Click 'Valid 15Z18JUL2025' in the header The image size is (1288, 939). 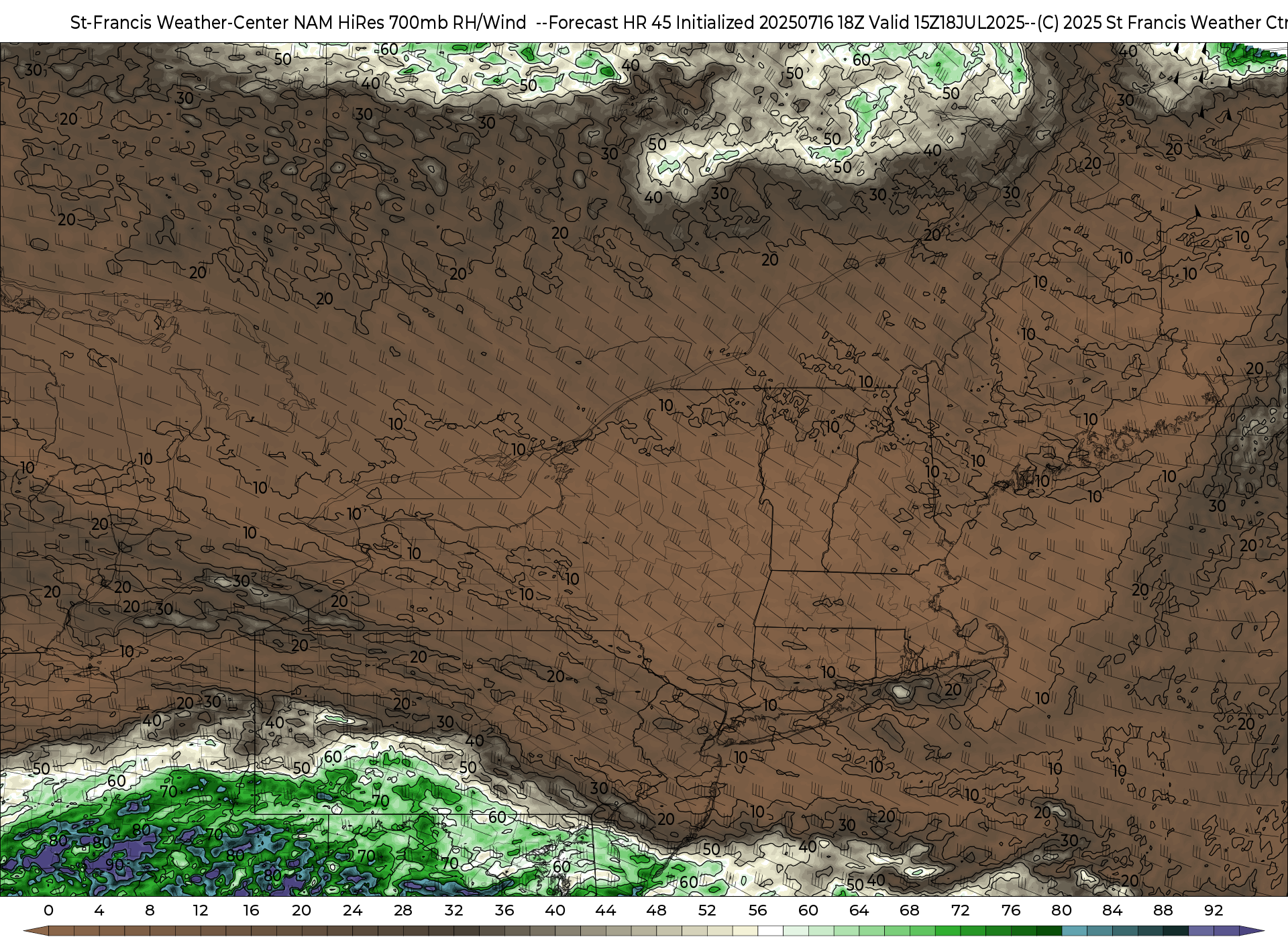pos(946,23)
